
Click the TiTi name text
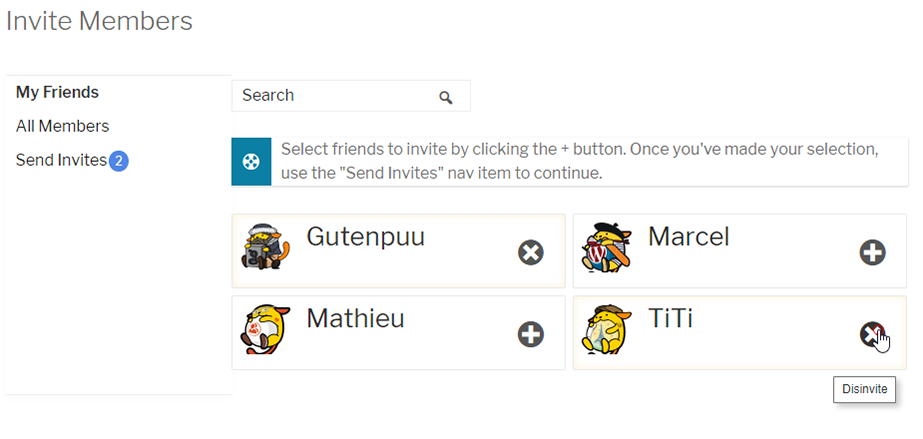click(670, 318)
